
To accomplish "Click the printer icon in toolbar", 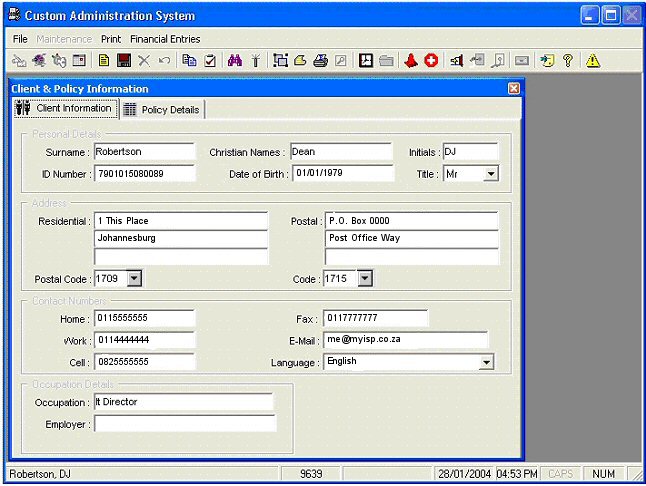I will [x=320, y=61].
